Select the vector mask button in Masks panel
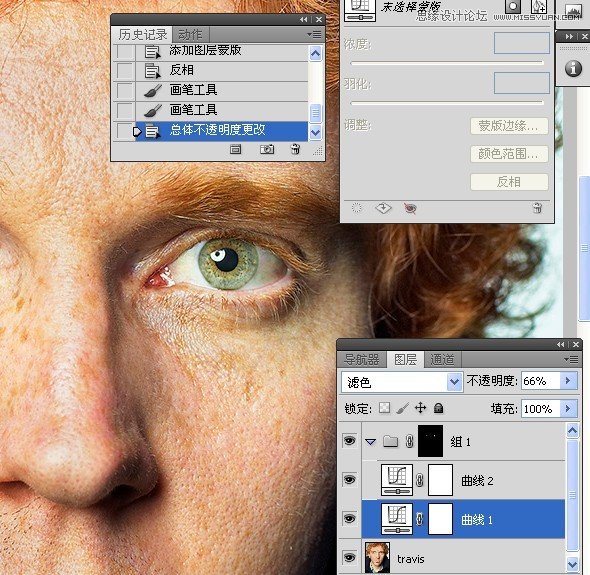The height and width of the screenshot is (575, 590). tap(538, 6)
